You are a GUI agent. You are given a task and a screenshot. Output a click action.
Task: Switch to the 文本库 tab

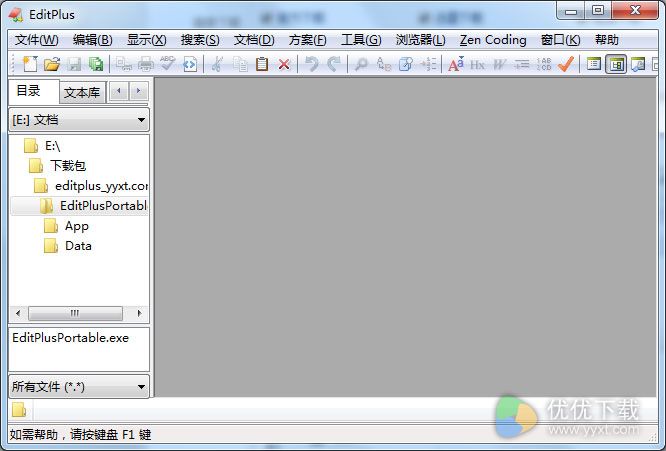pyautogui.click(x=82, y=93)
